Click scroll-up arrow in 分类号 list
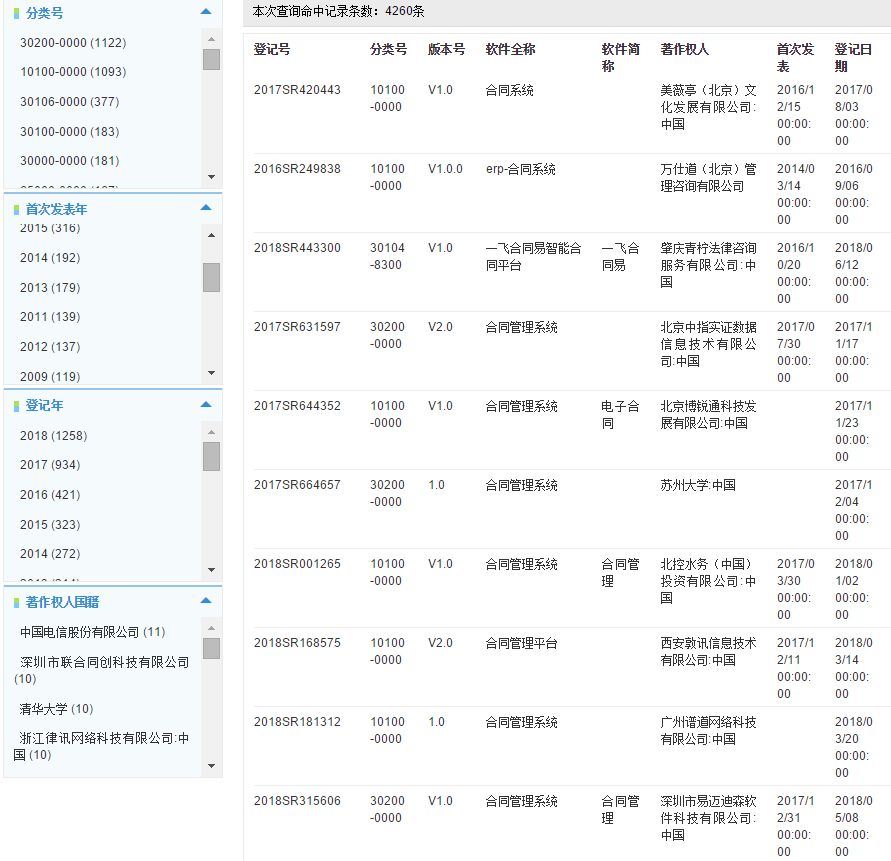 click(211, 39)
